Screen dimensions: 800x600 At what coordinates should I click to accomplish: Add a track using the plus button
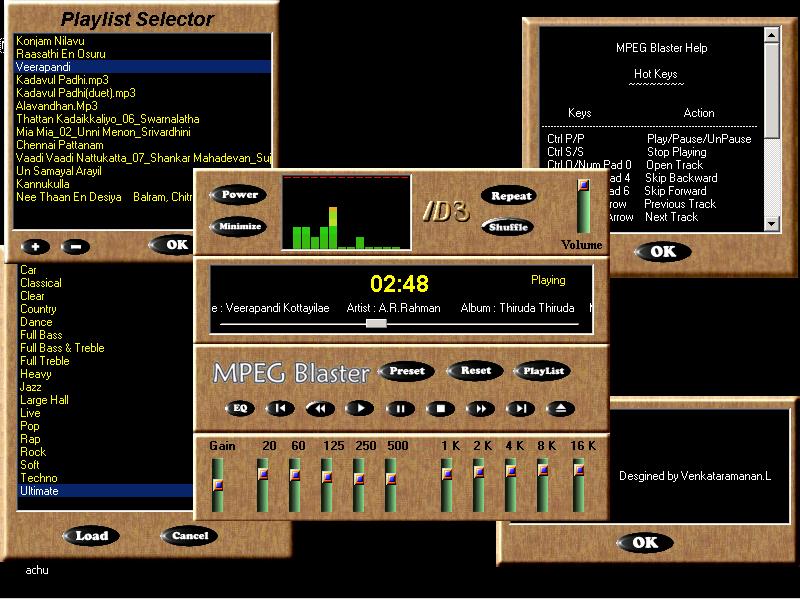click(x=35, y=247)
